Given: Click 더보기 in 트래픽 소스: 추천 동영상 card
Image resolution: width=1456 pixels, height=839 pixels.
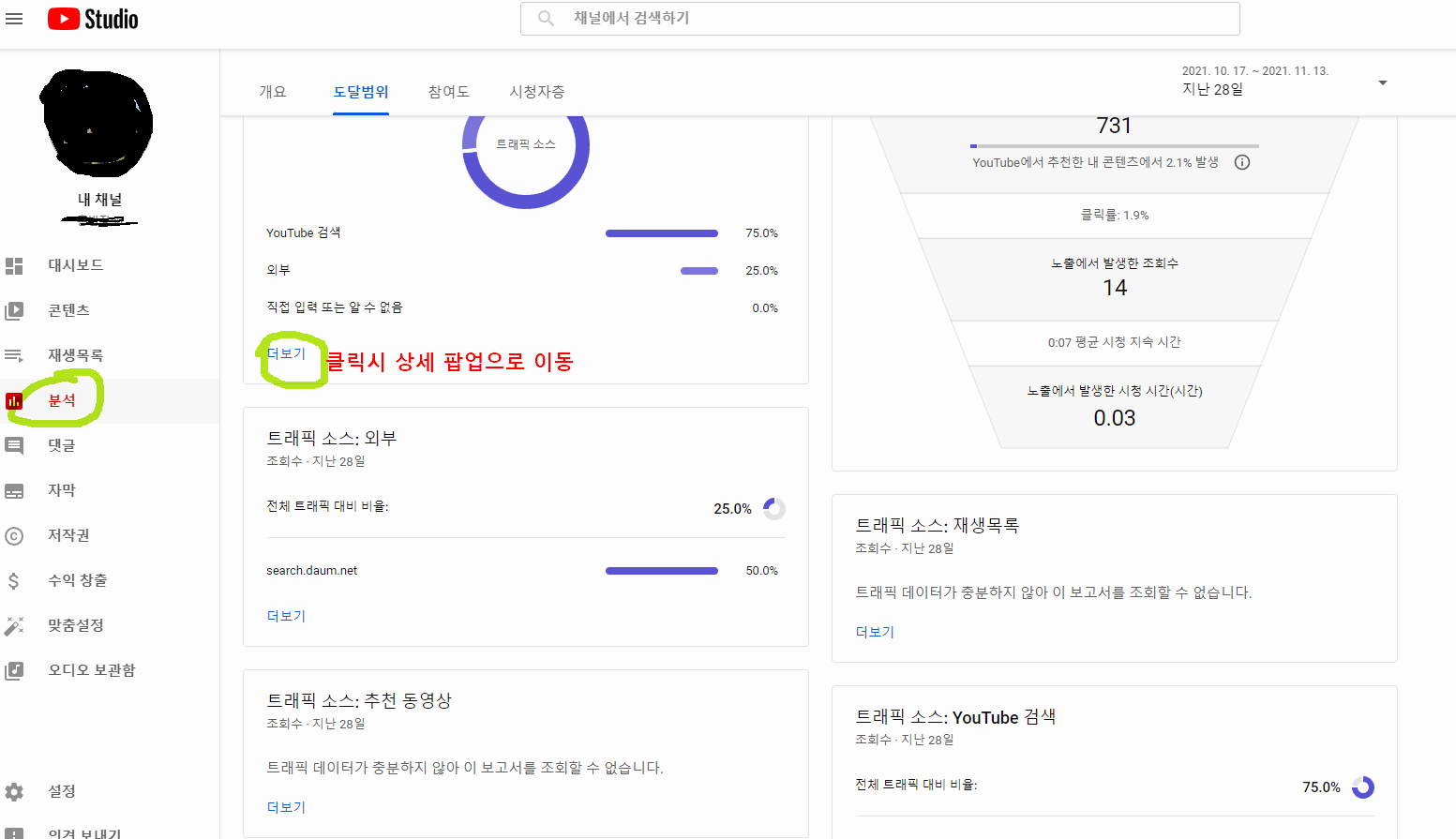Looking at the screenshot, I should [x=286, y=807].
